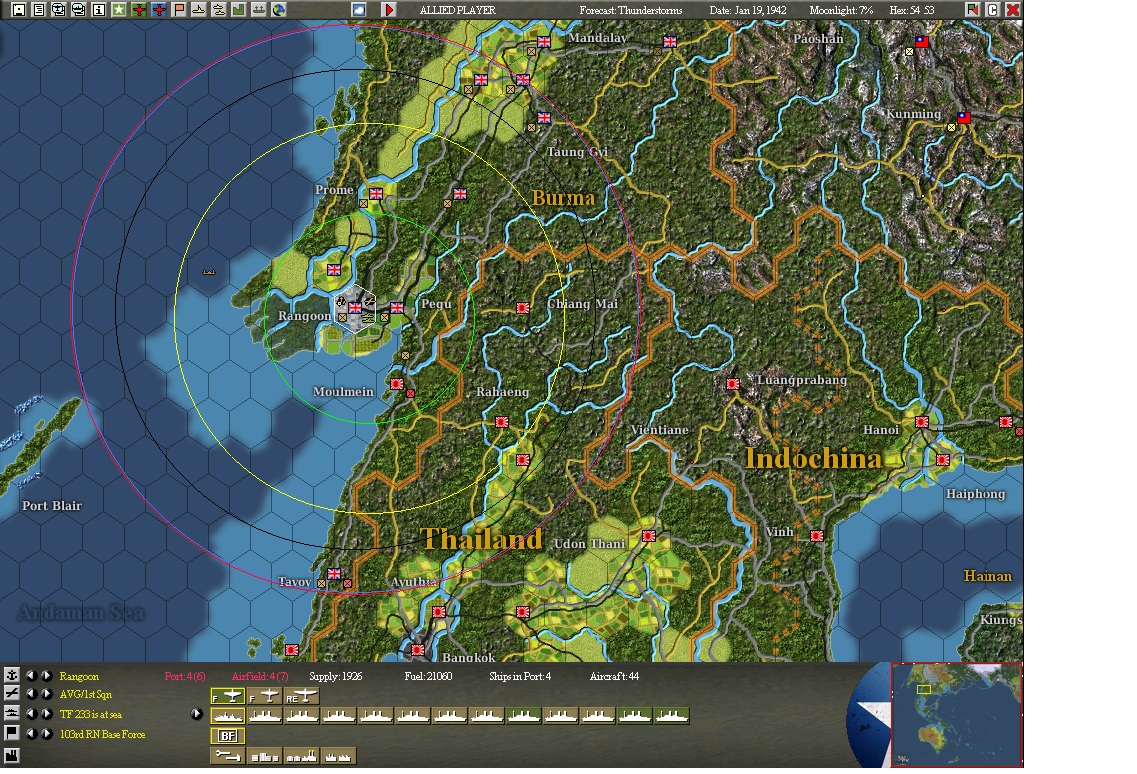Click the single ship silhouette toolbar icon
Viewport: 1137px width, 774px height.
click(199, 9)
